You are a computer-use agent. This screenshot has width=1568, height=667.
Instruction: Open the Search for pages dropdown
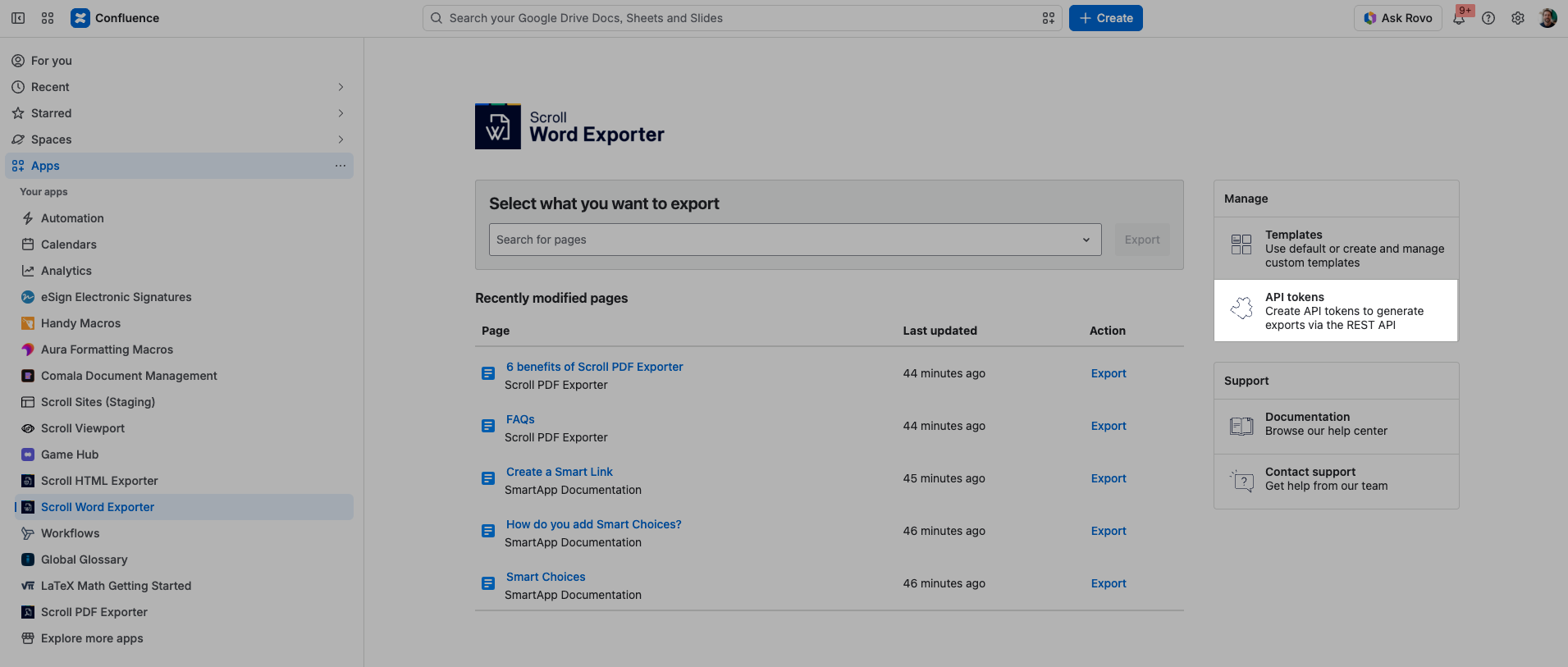coord(795,240)
